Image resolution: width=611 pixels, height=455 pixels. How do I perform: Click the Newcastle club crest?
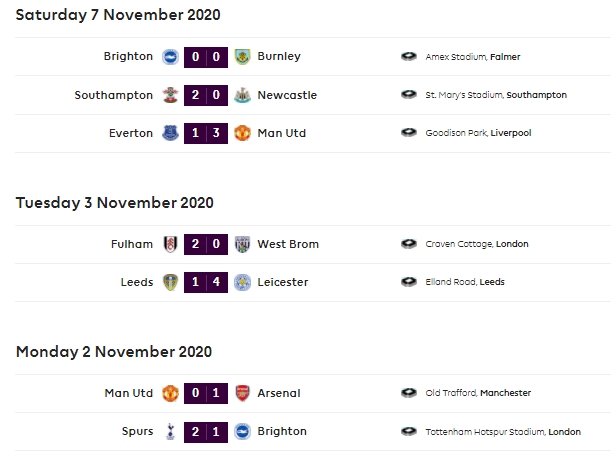(240, 95)
